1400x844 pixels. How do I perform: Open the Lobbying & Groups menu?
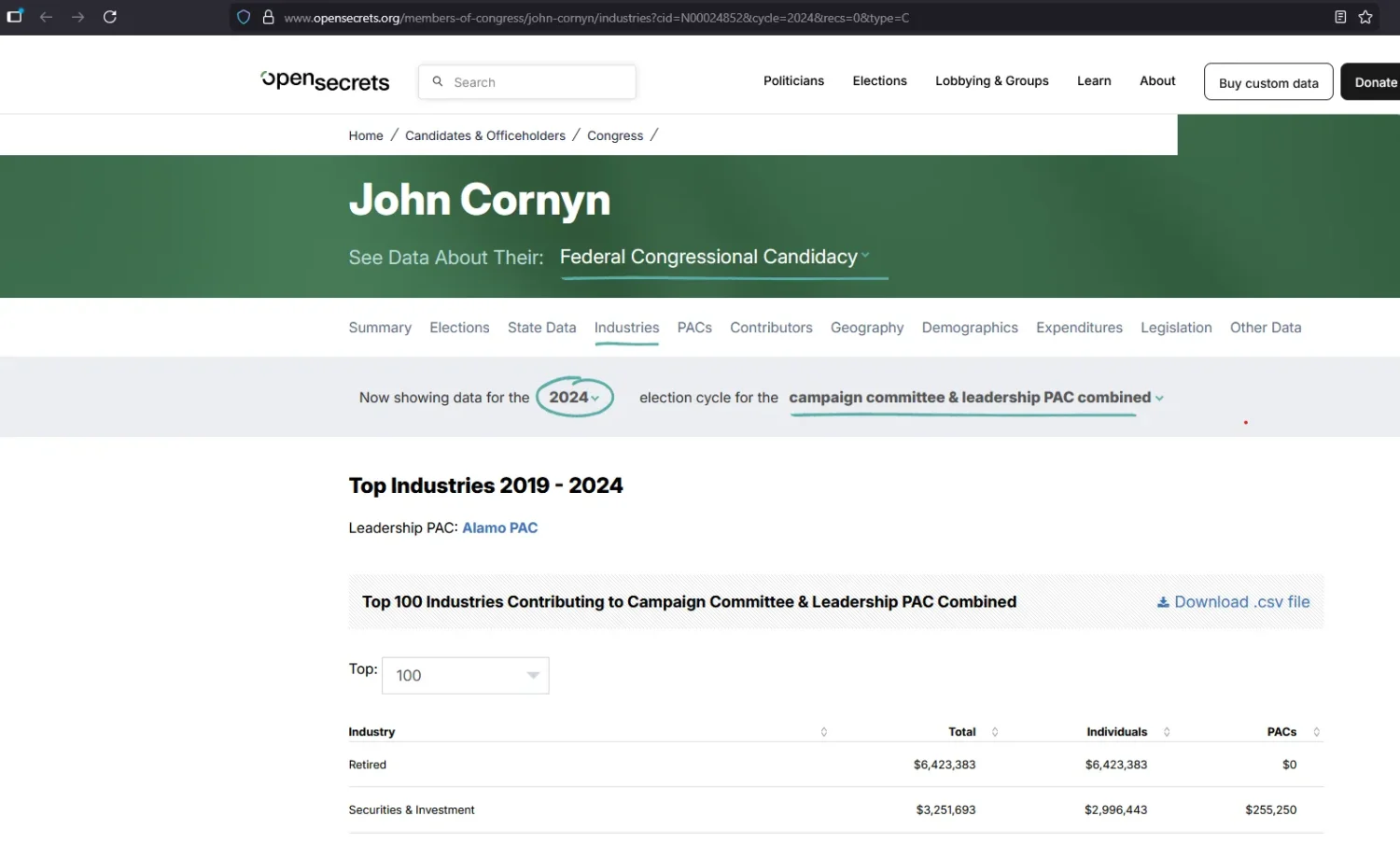(x=992, y=81)
